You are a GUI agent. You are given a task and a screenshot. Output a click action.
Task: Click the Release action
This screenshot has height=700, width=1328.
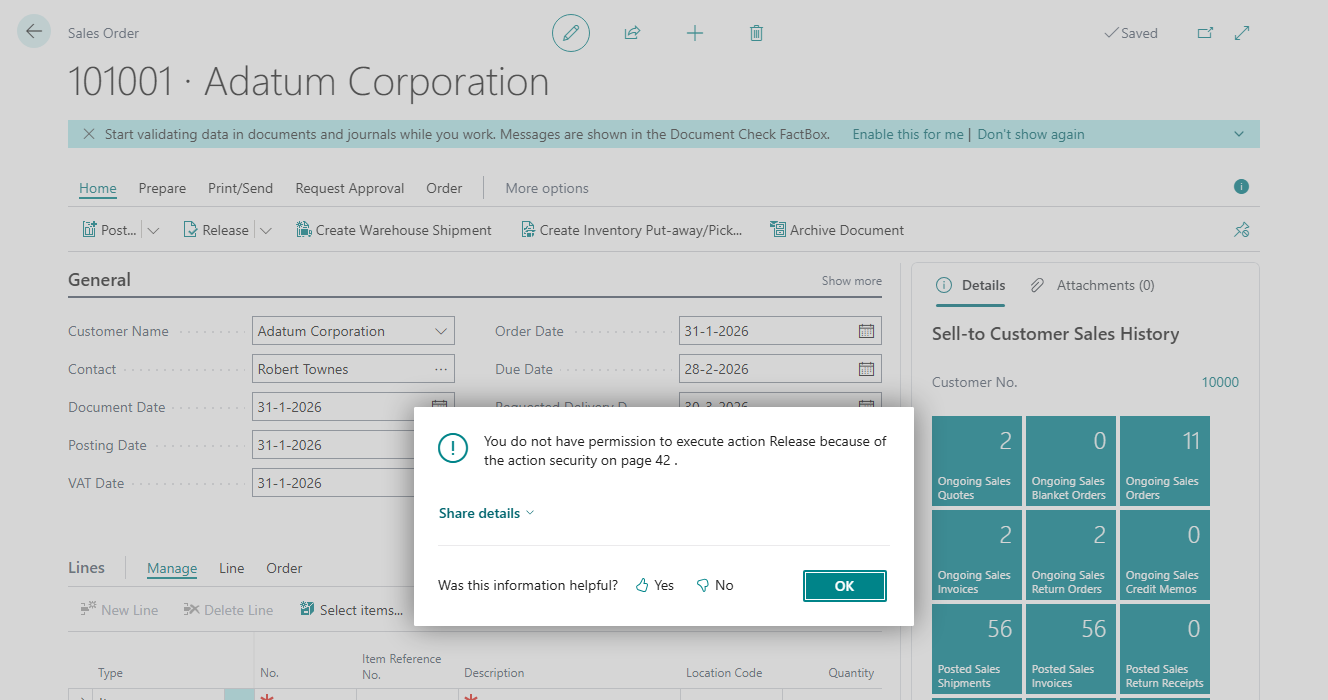click(x=216, y=230)
